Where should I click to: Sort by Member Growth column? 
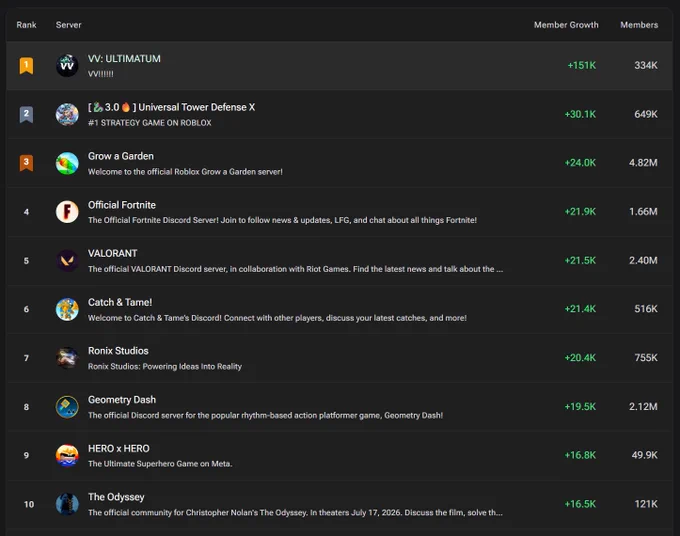(x=566, y=25)
